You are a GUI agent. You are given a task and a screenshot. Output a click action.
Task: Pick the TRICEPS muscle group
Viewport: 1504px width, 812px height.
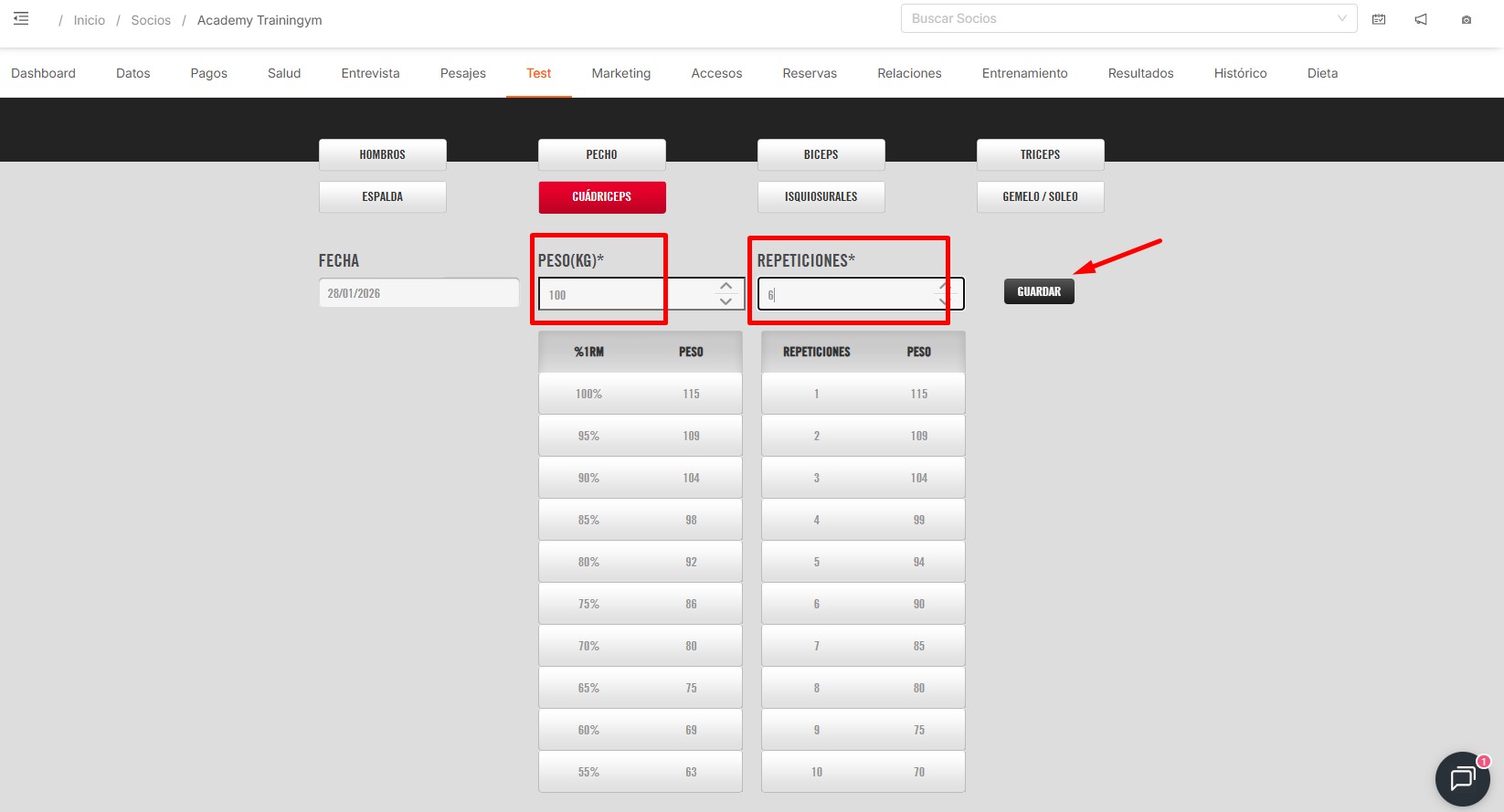(1040, 154)
